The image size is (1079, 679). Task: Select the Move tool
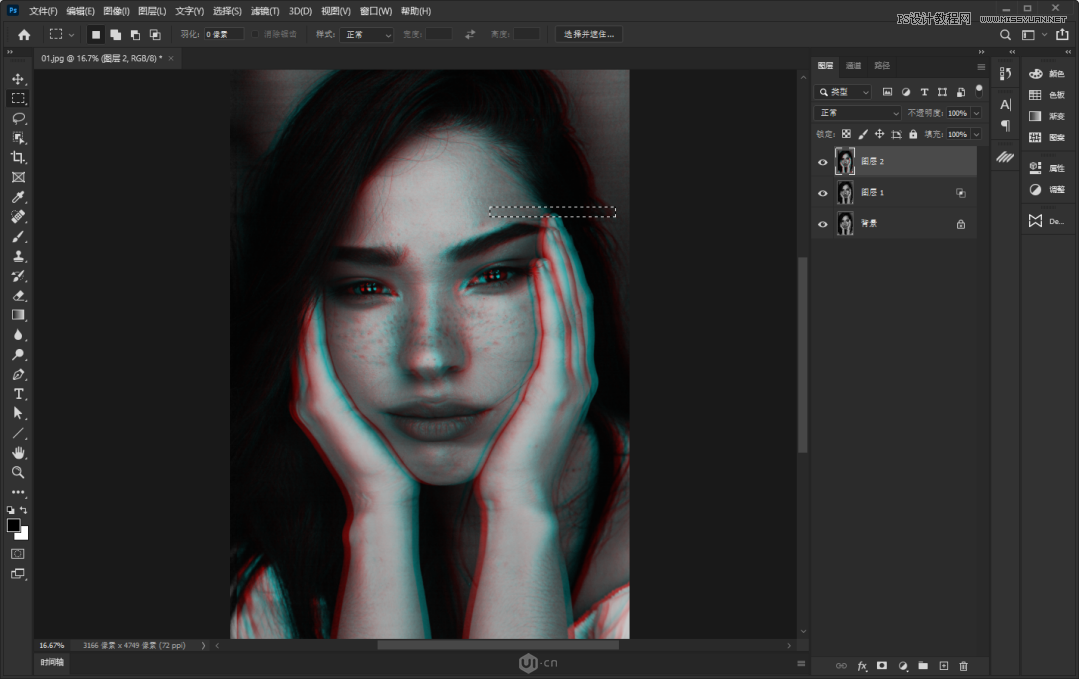coord(18,78)
